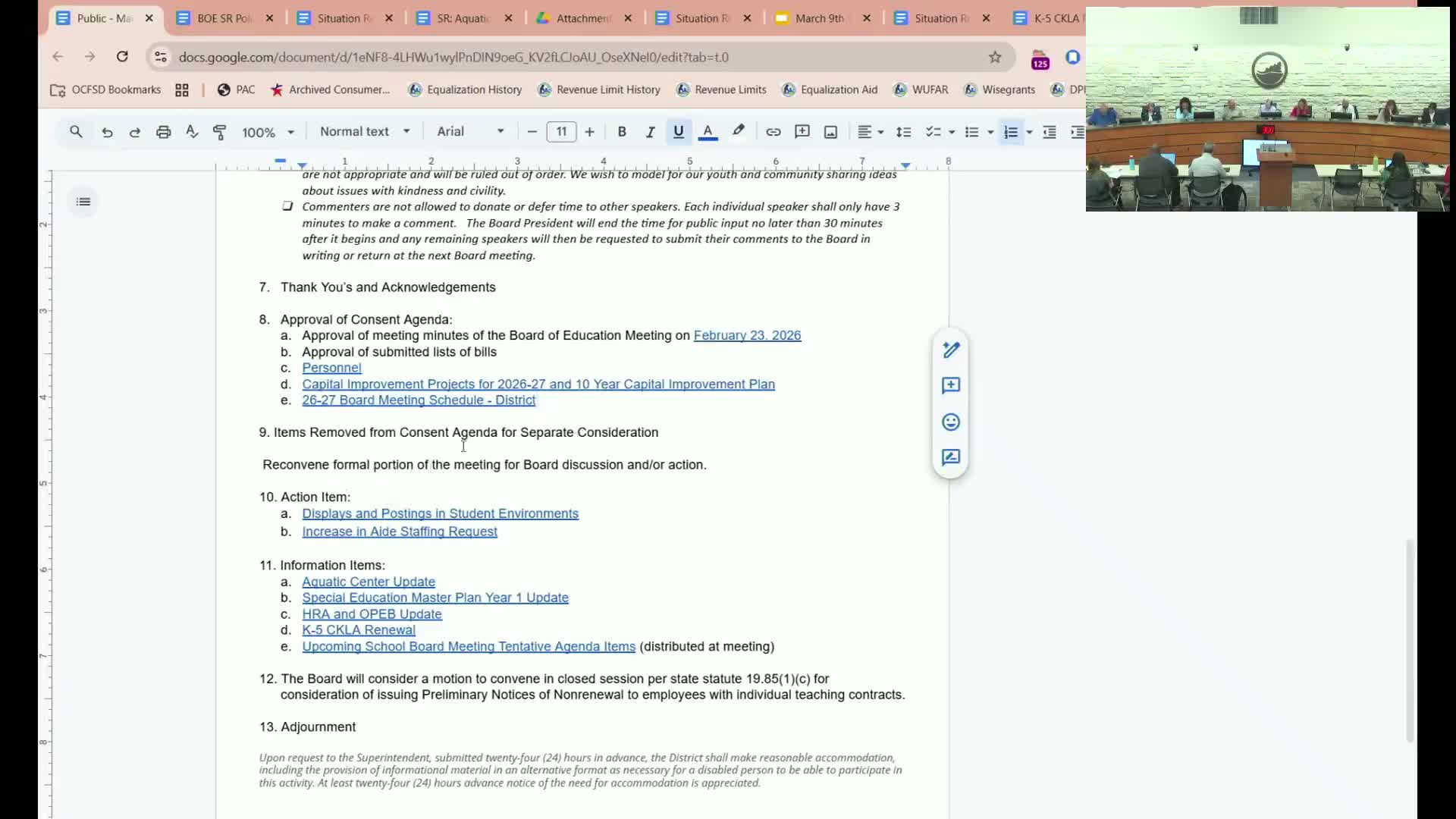Viewport: 1456px width, 819px height.
Task: Click the print icon in toolbar
Action: point(163,132)
